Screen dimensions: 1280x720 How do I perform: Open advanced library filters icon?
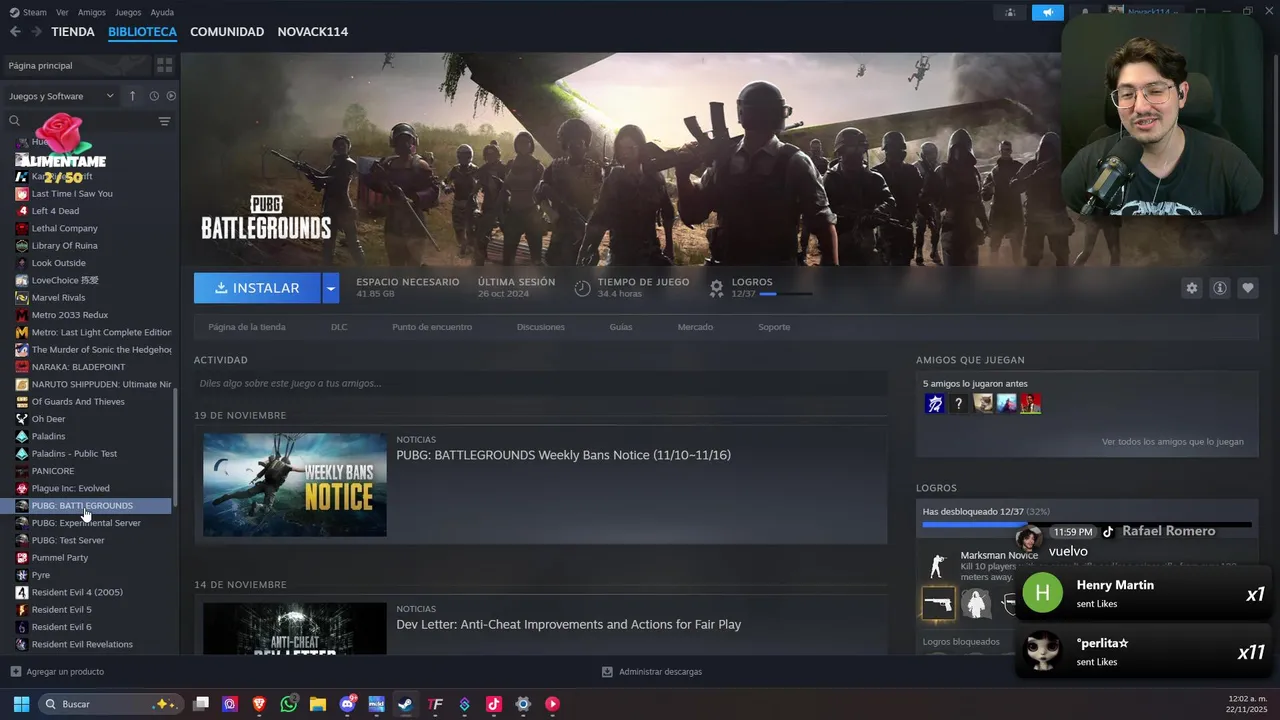(x=165, y=121)
